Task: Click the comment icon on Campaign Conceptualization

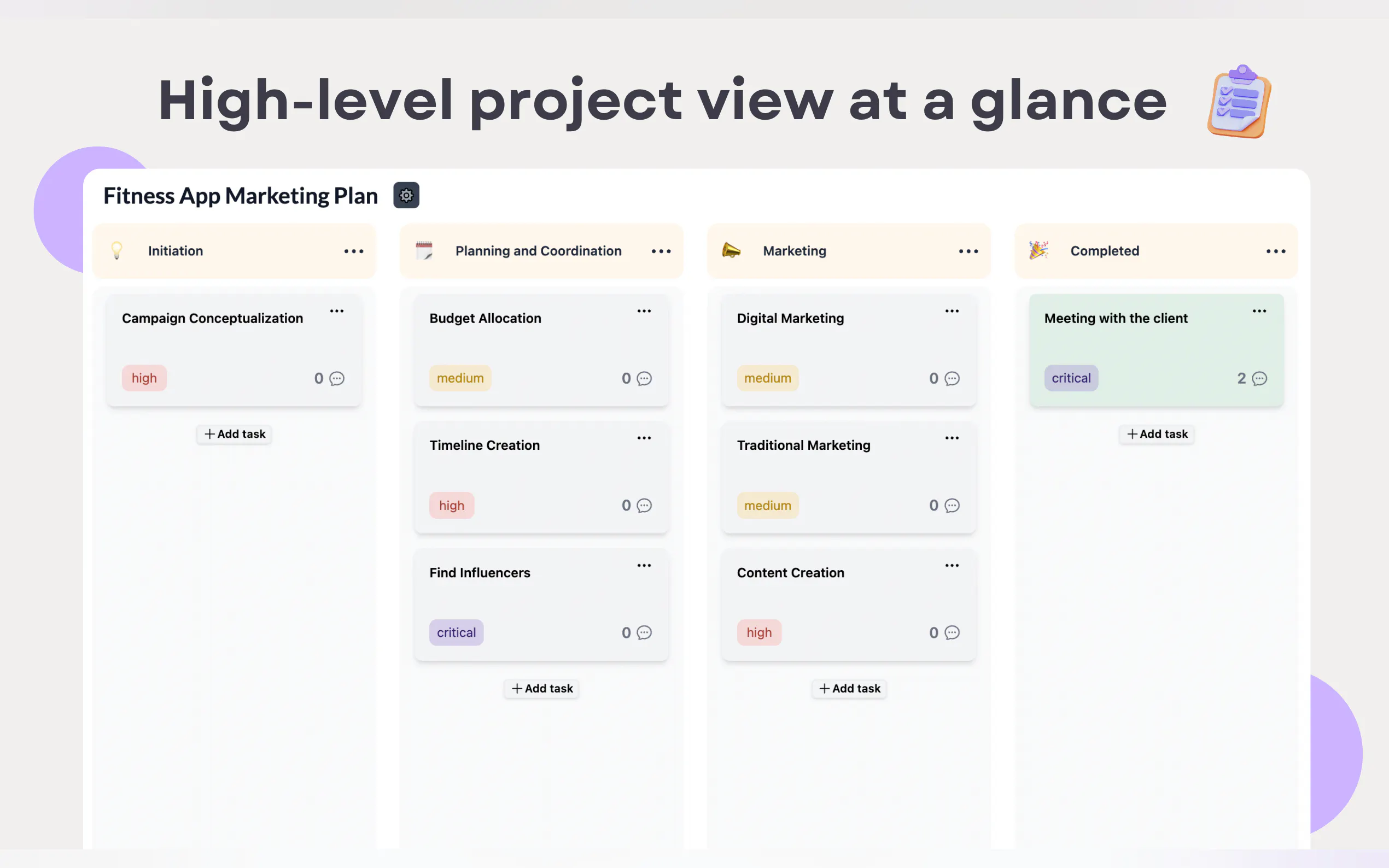Action: 337,378
